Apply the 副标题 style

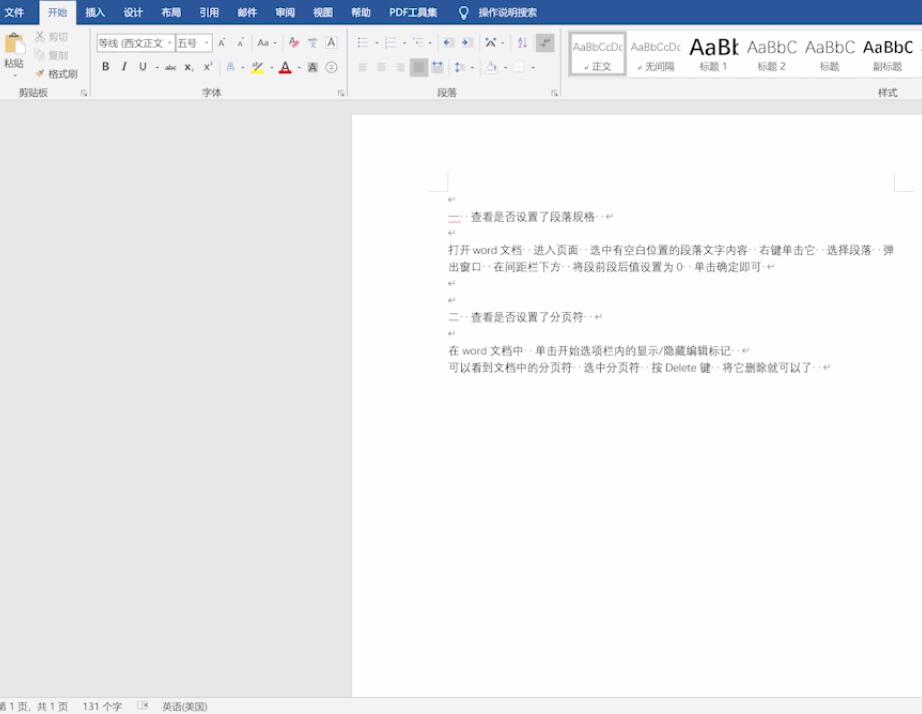point(887,54)
